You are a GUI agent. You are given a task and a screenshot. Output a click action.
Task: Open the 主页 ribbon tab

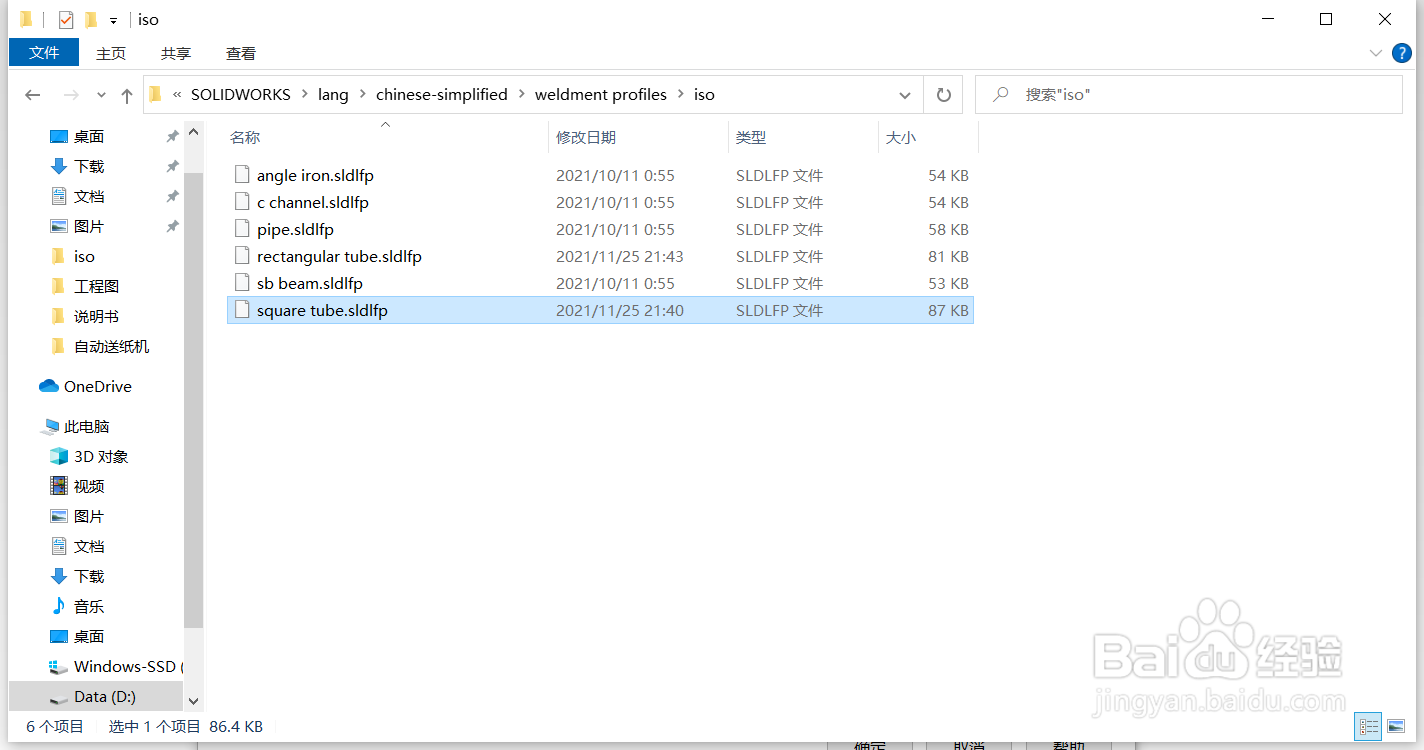111,53
